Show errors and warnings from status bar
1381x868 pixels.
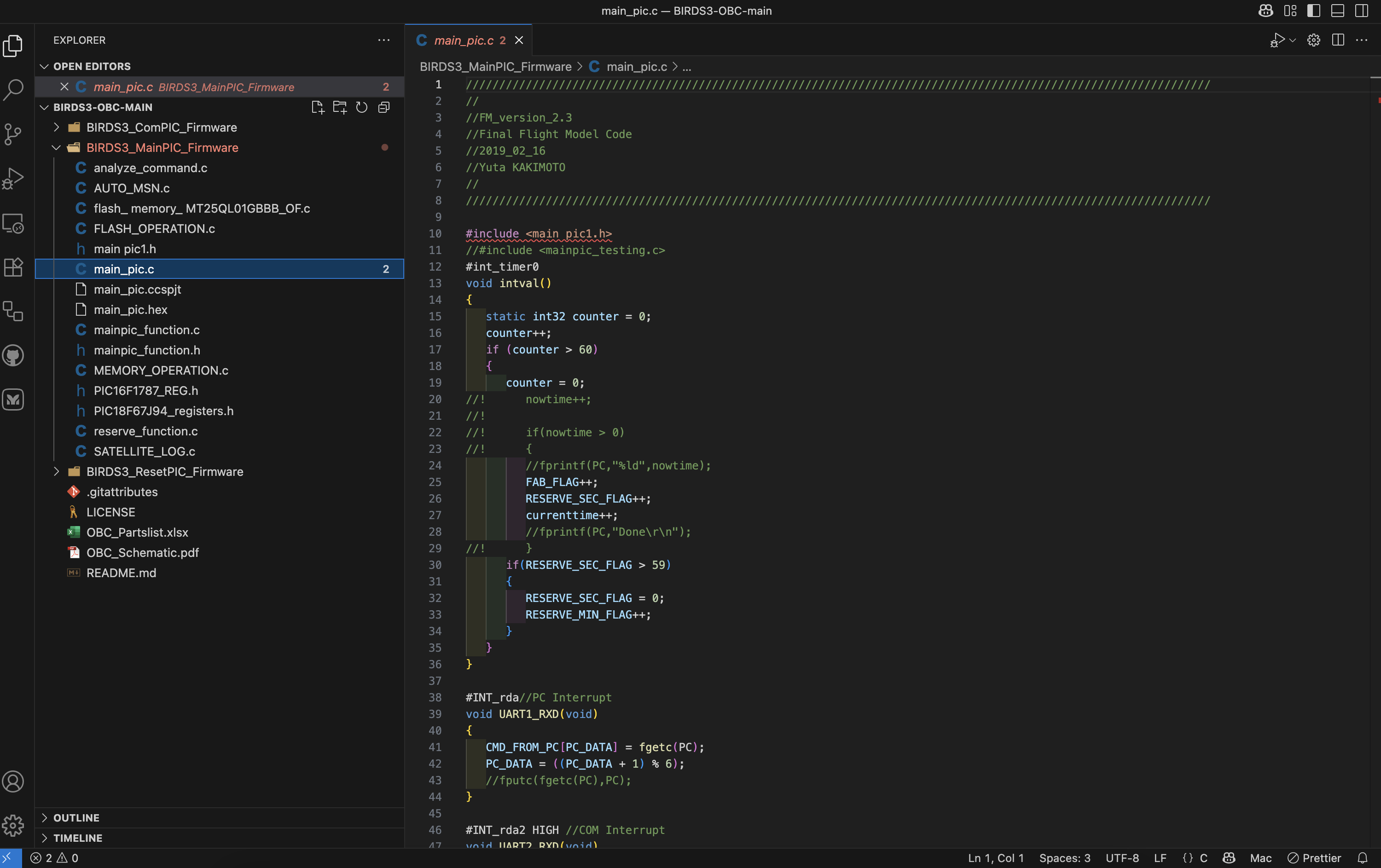pos(54,858)
